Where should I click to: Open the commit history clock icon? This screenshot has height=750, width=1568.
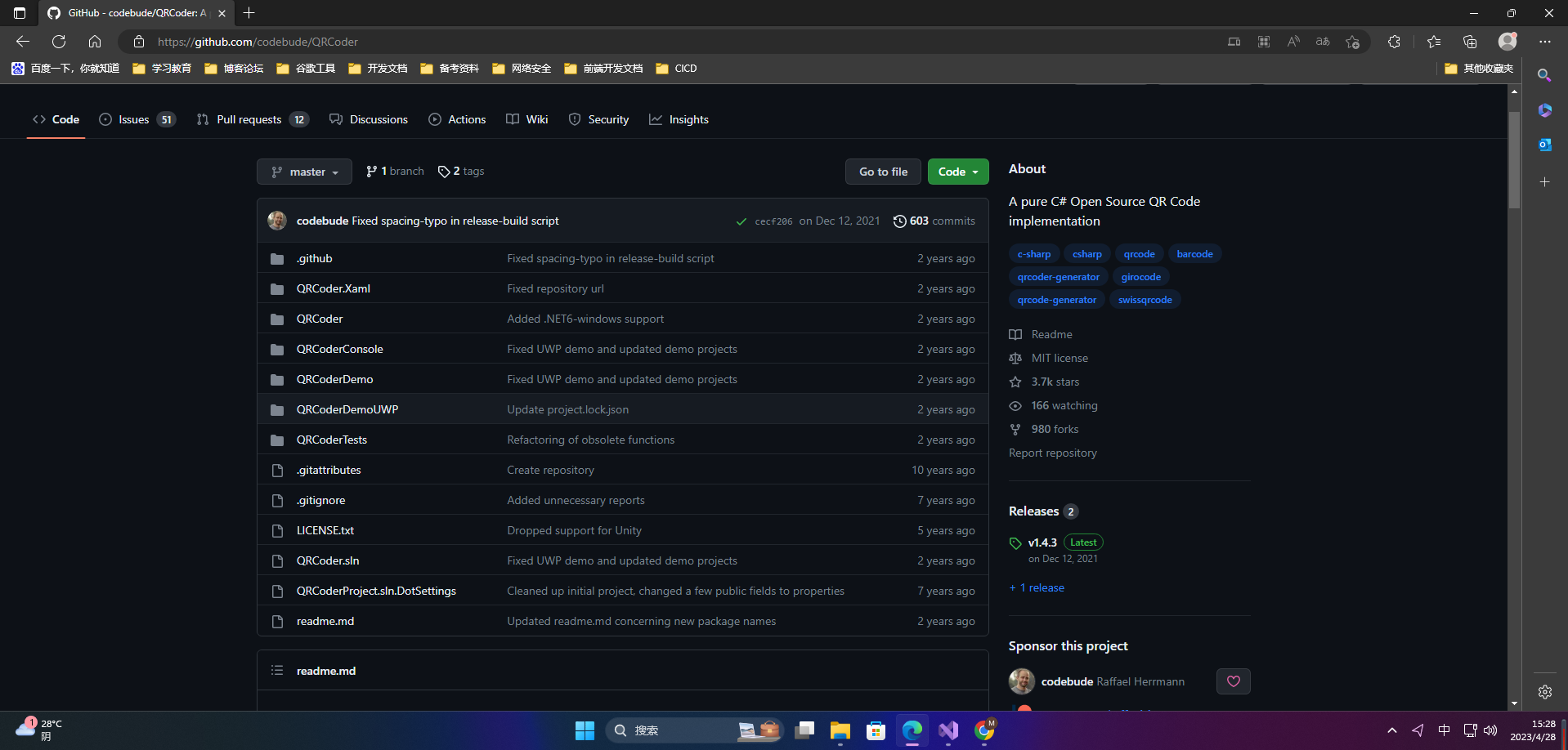[x=899, y=221]
